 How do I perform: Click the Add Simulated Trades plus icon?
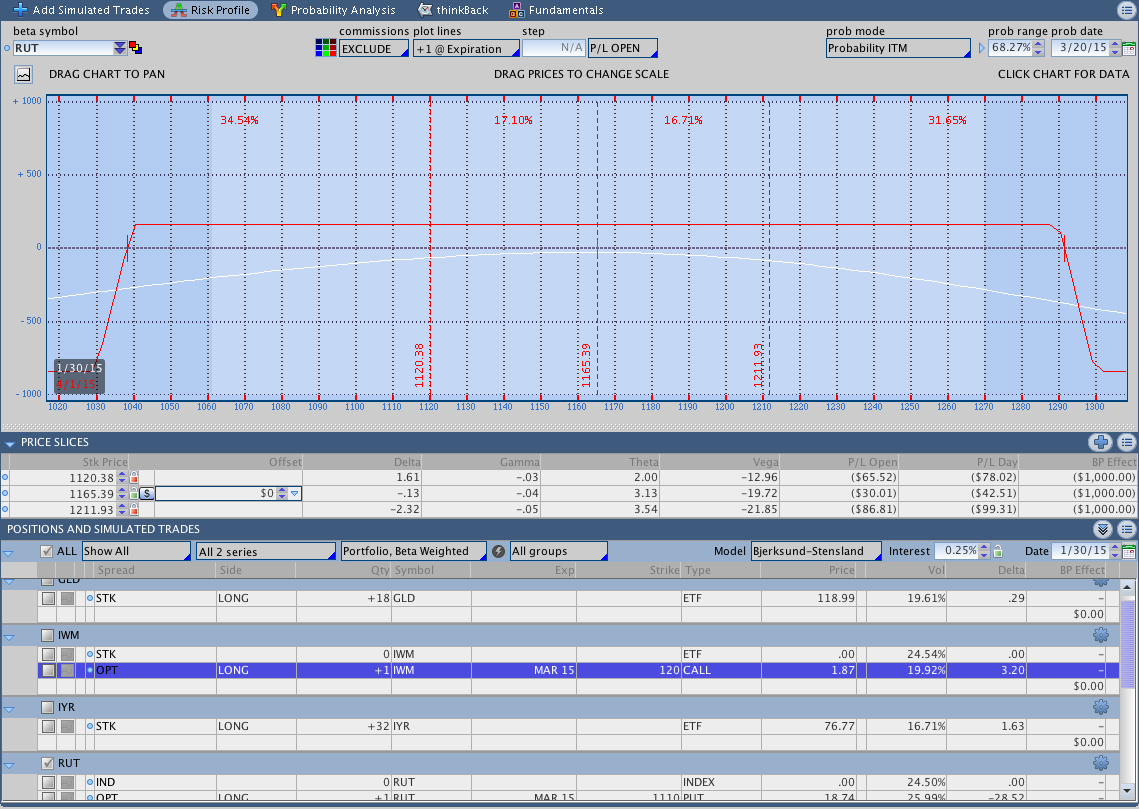click(x=20, y=9)
